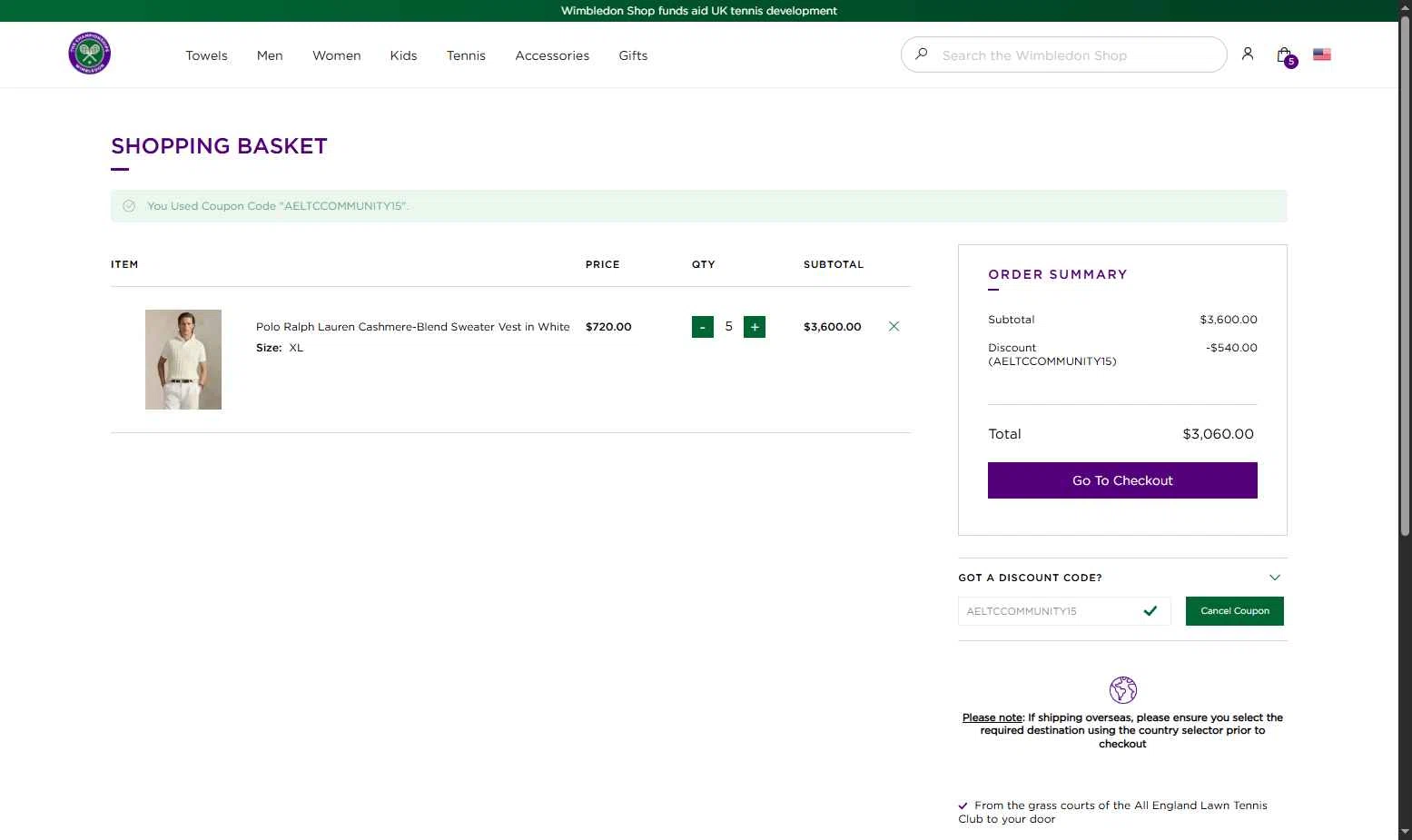Click the globe shipping icon

(1123, 690)
